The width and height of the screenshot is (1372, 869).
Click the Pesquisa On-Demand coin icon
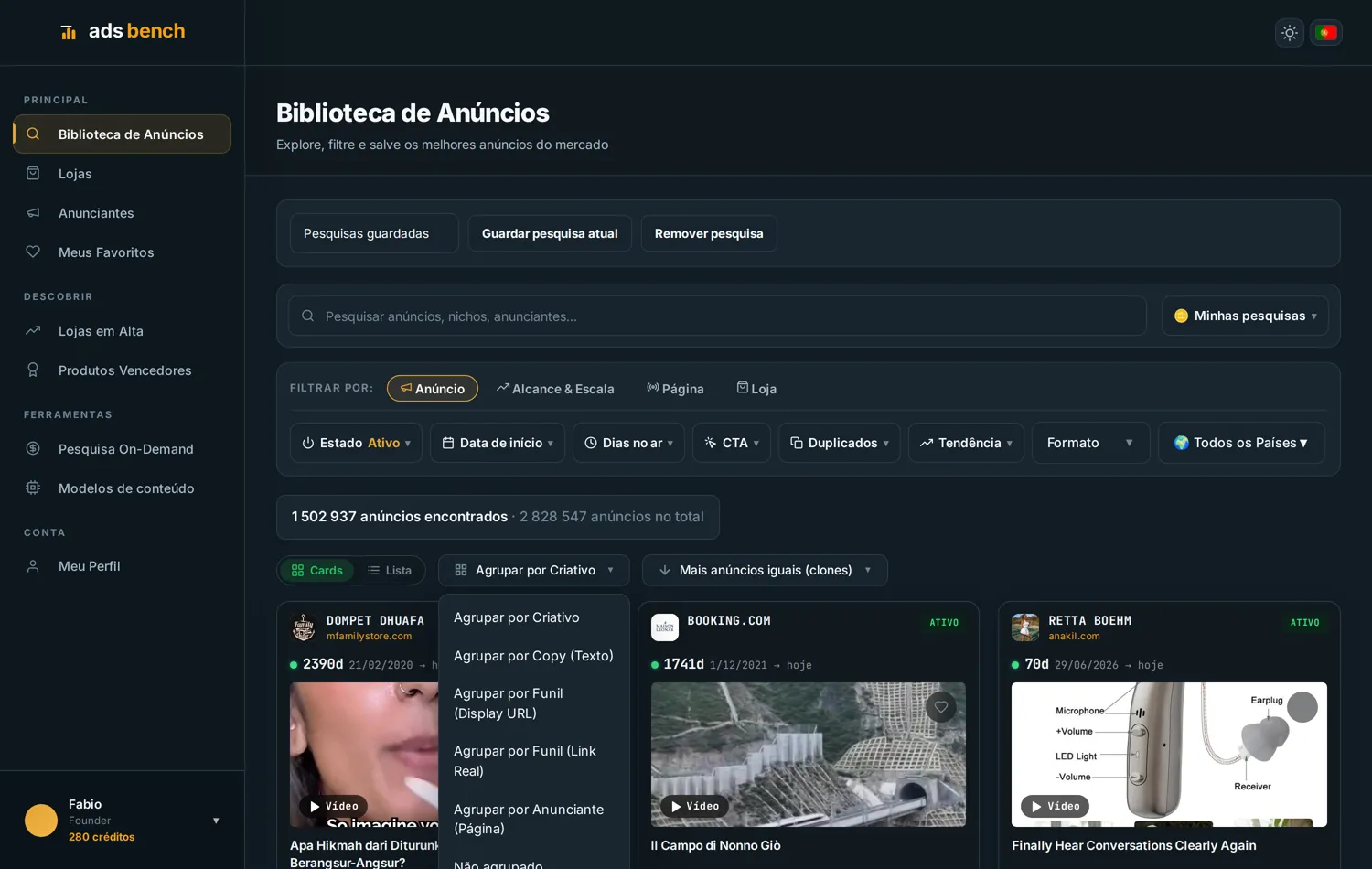[33, 448]
